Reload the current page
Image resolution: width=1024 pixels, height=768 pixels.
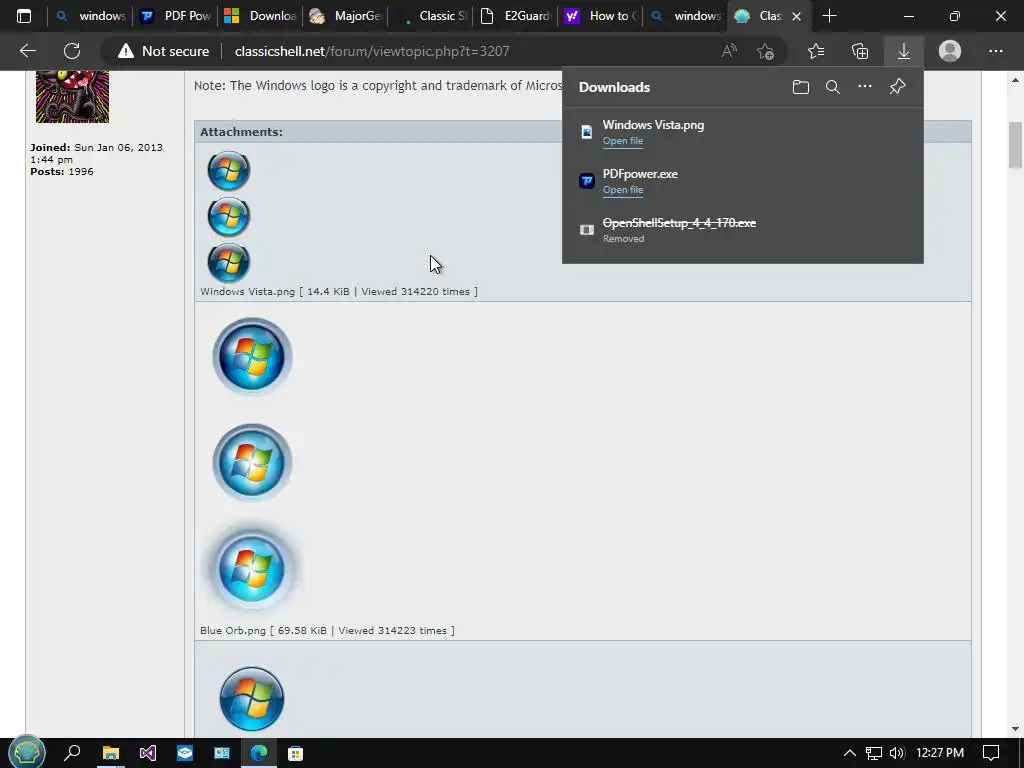[72, 51]
